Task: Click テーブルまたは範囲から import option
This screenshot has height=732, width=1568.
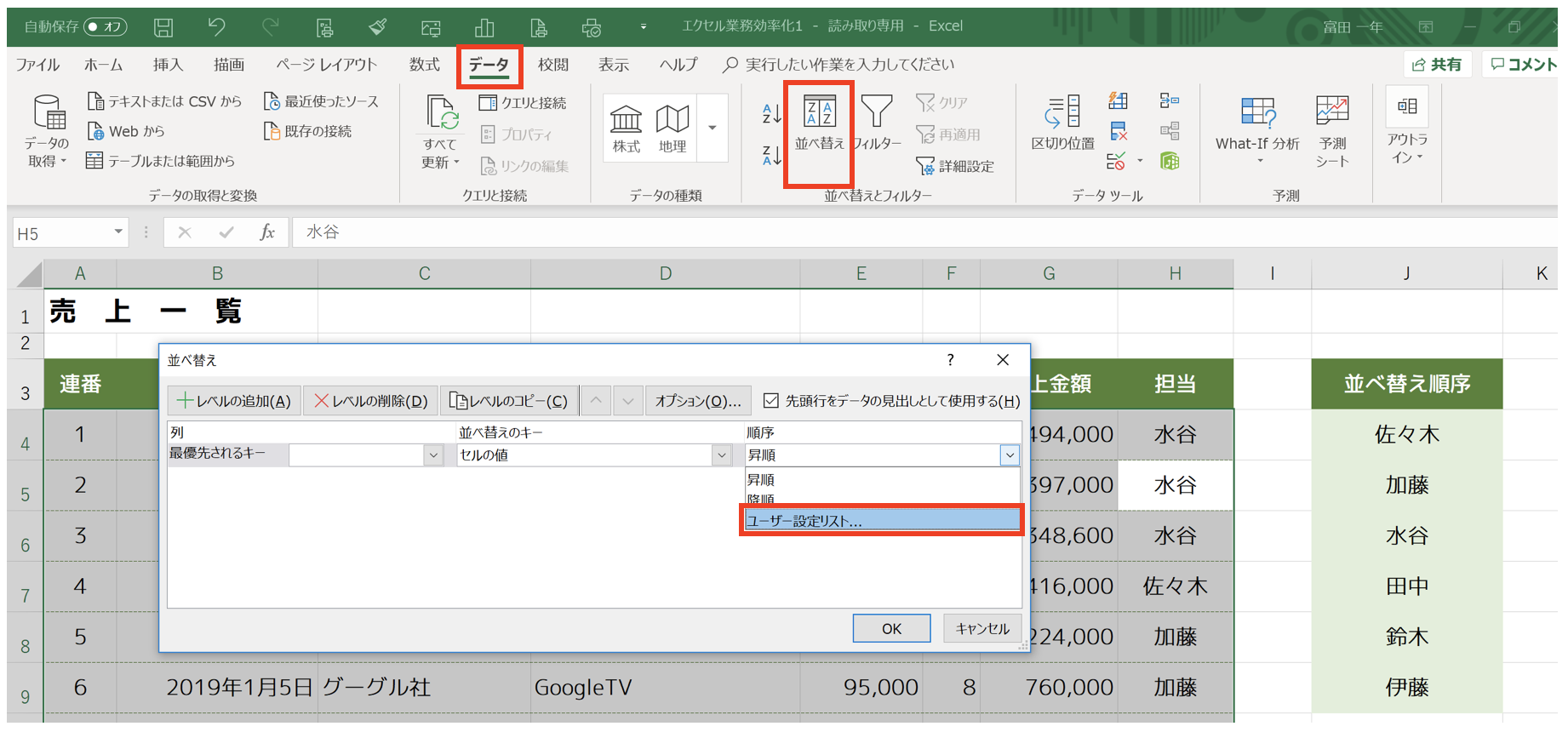Action: point(161,161)
